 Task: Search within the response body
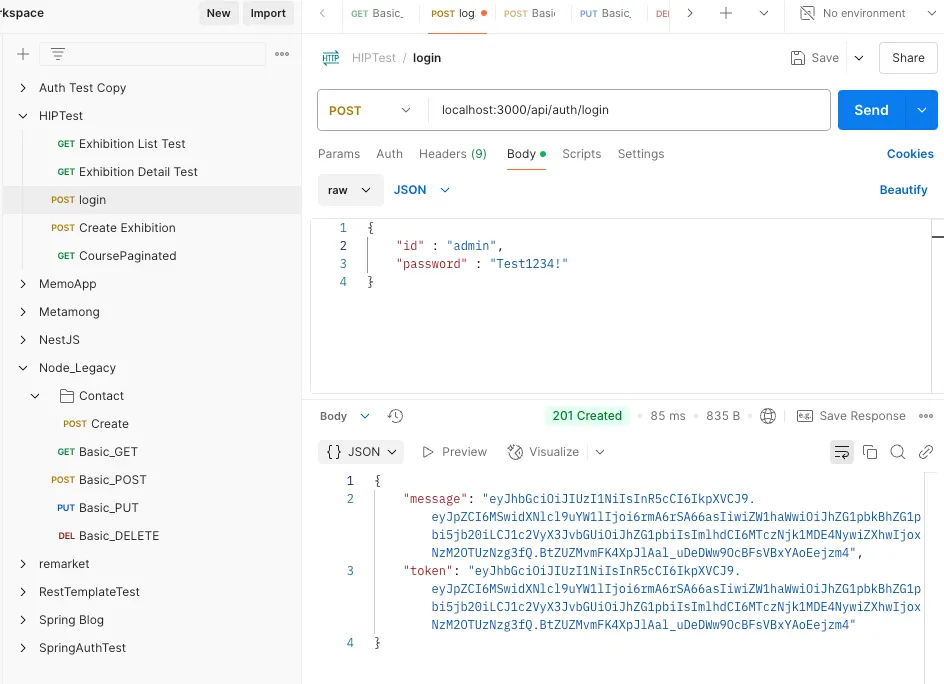(898, 452)
